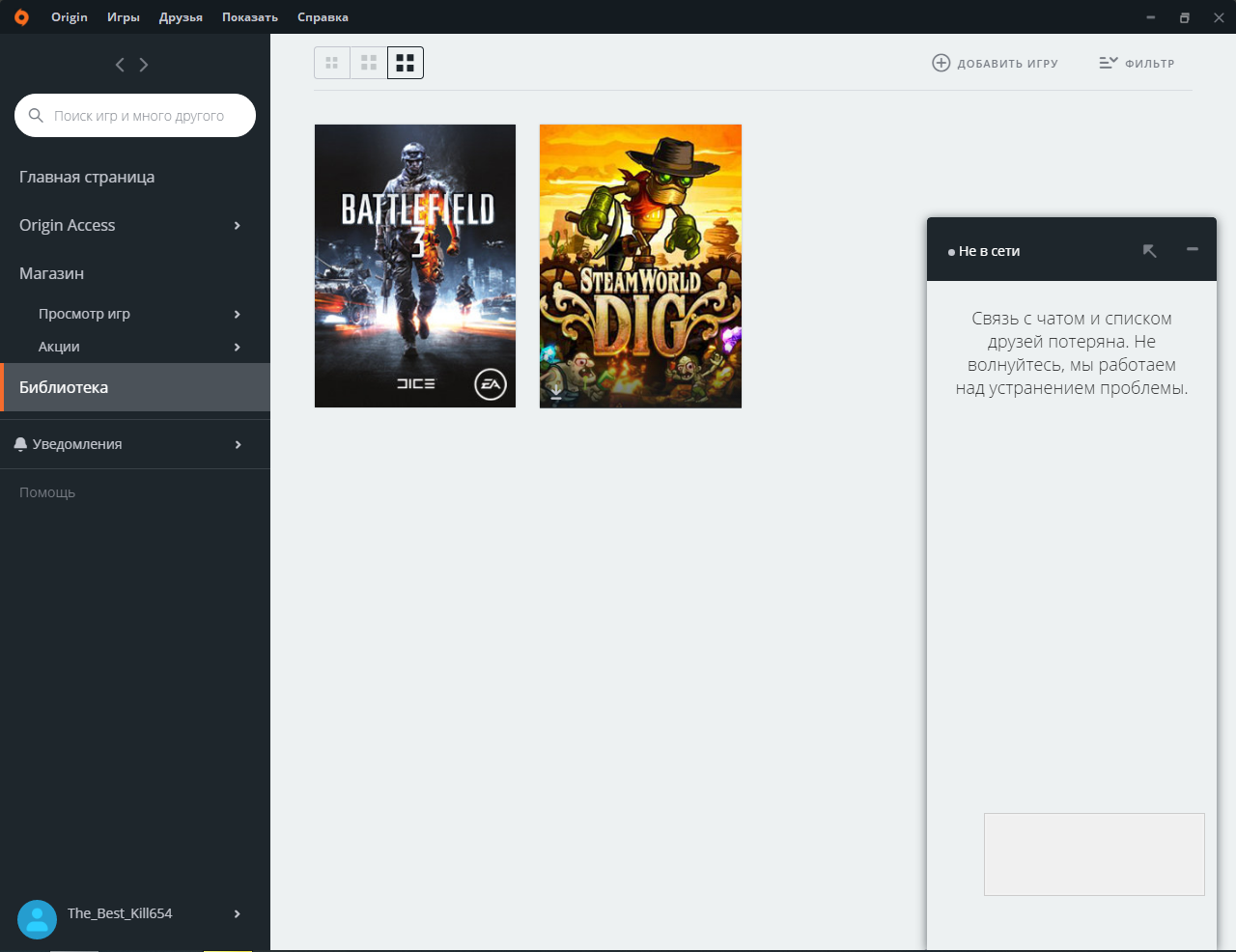The height and width of the screenshot is (952, 1236).
Task: Click the ДОБАВИТЬ ИГРУ text label
Action: click(x=1008, y=64)
